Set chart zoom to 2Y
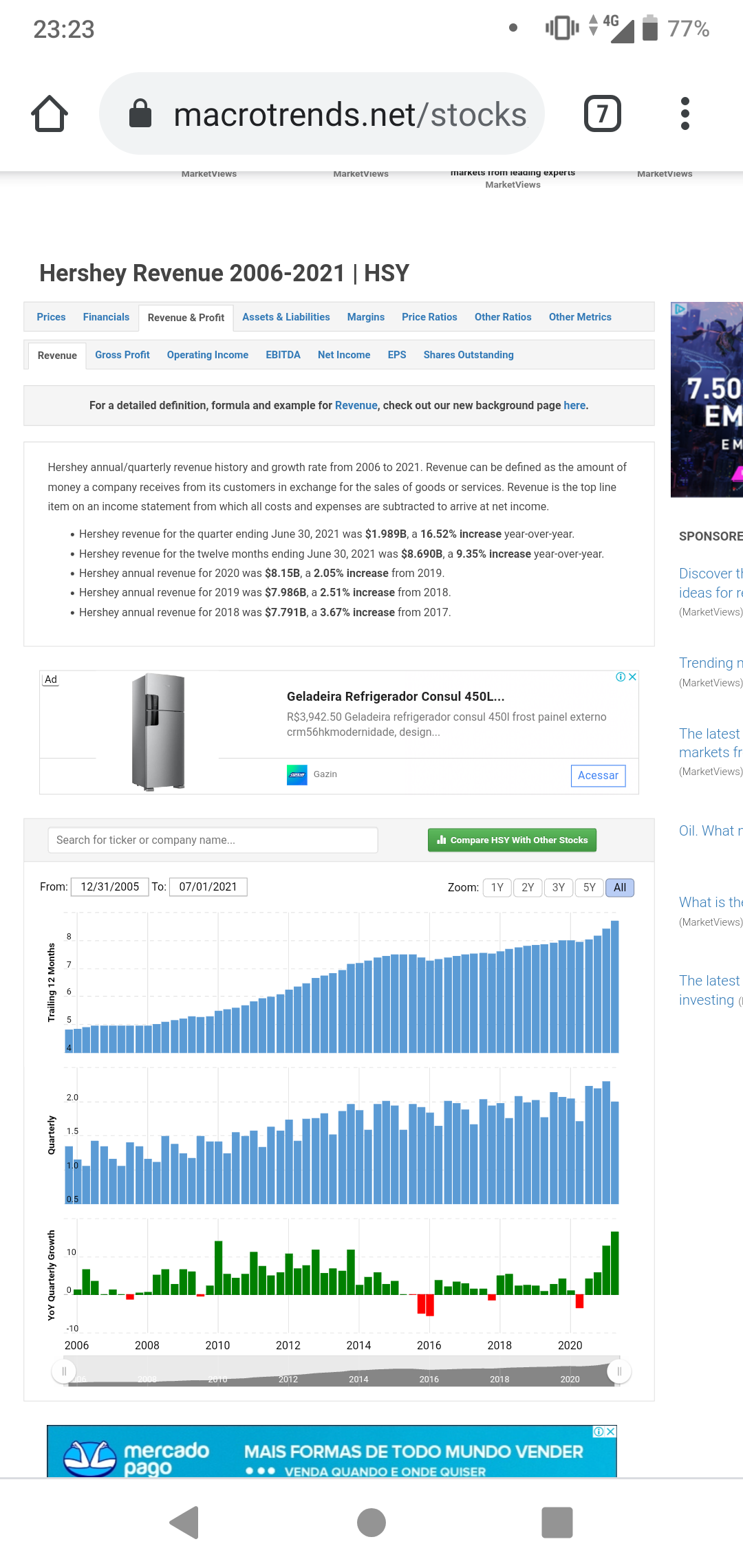This screenshot has height=1568, width=743. (528, 888)
